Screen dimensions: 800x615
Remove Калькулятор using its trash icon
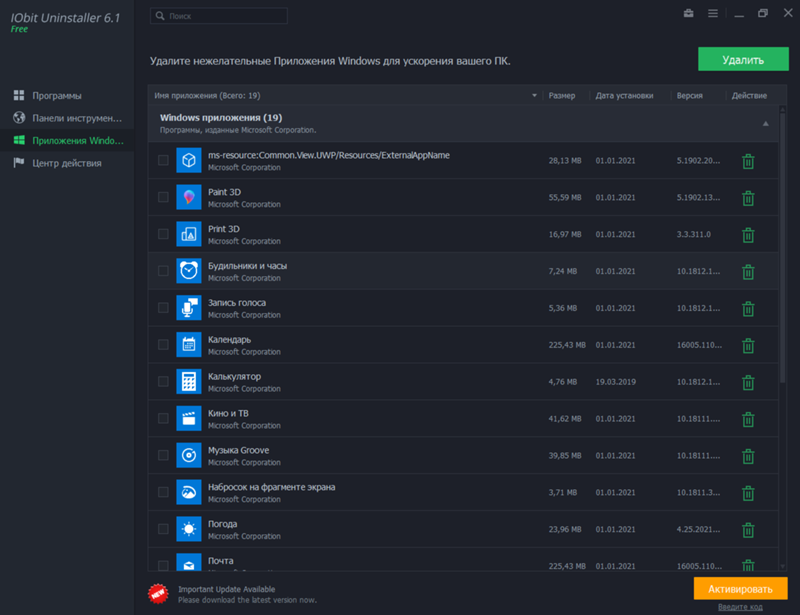click(x=748, y=382)
